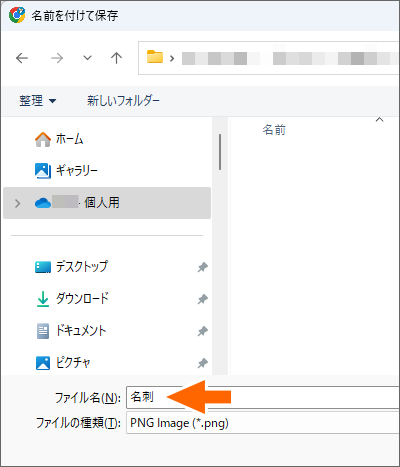The width and height of the screenshot is (400, 467).
Task: Click the yellow folder icon in address bar
Action: [x=155, y=57]
